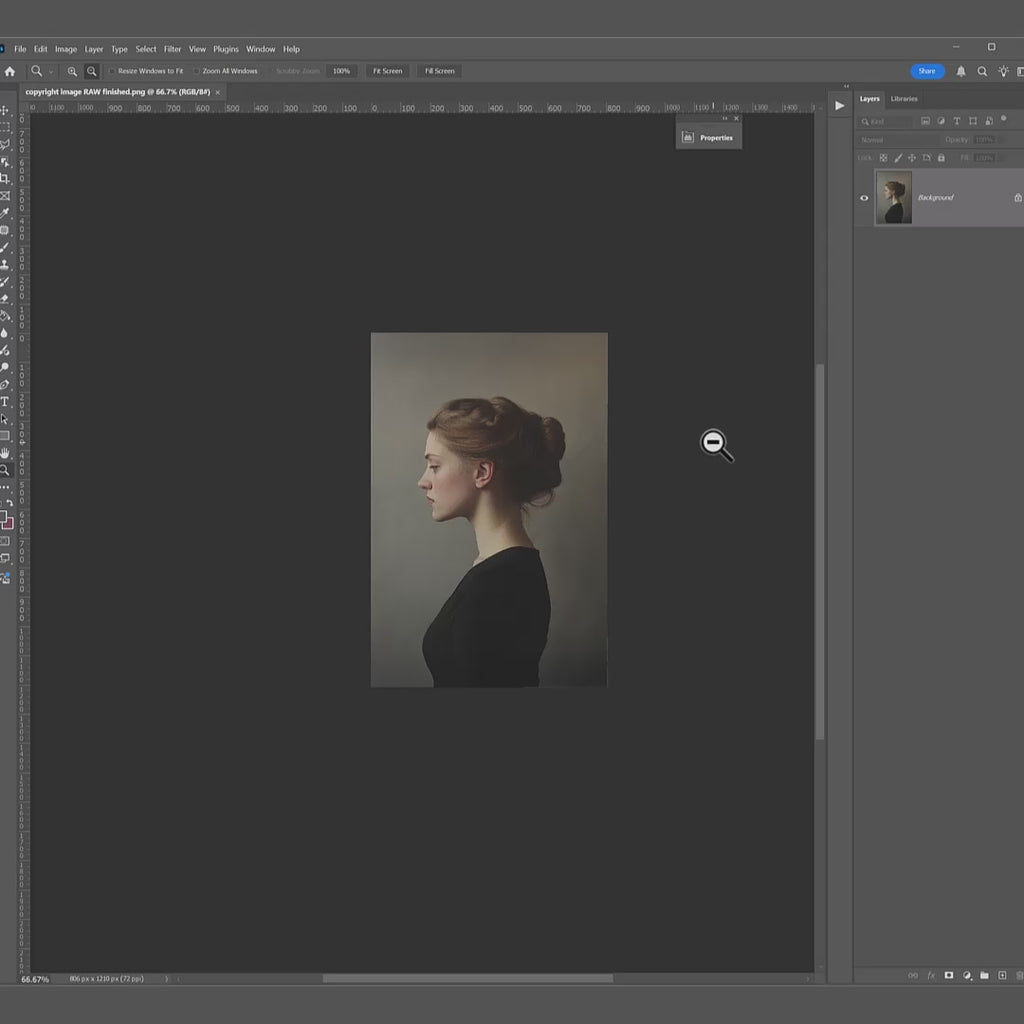Hide the Background layer with eye icon
Image resolution: width=1024 pixels, height=1024 pixels.
coord(864,198)
